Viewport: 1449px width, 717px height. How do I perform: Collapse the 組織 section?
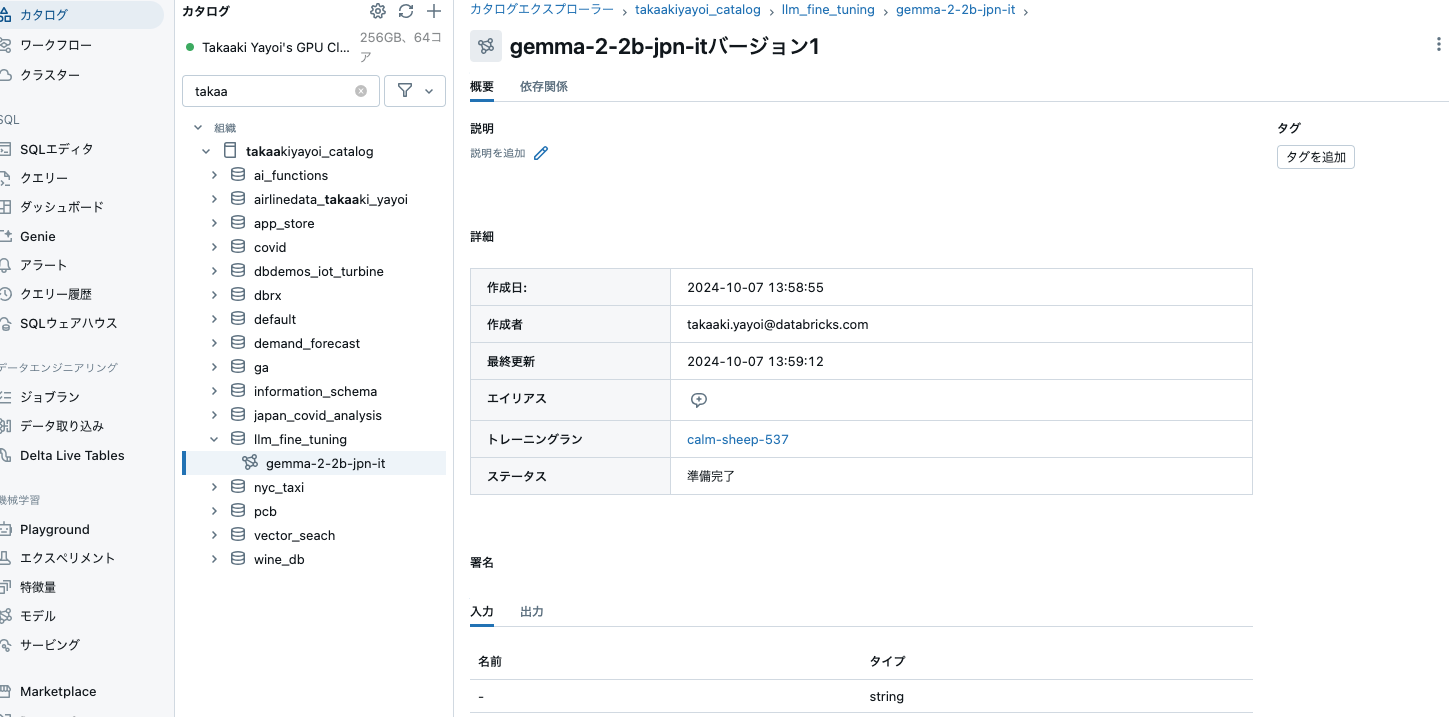pos(198,128)
